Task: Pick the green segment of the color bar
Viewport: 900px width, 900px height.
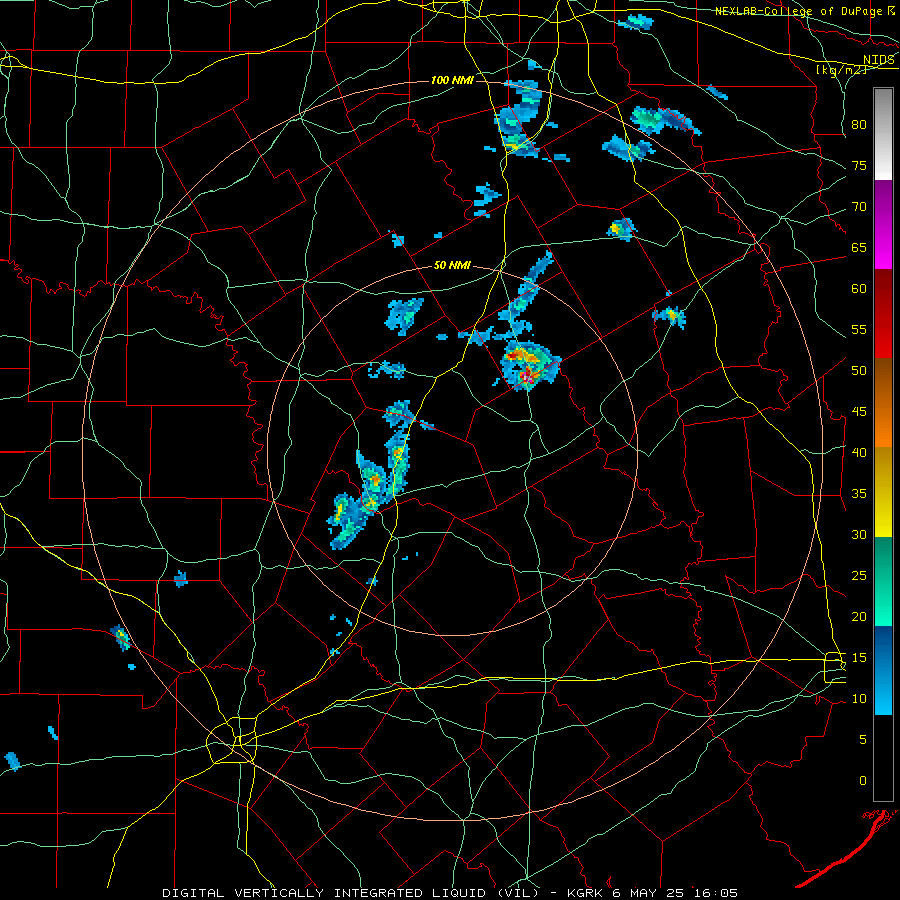Action: (x=883, y=581)
